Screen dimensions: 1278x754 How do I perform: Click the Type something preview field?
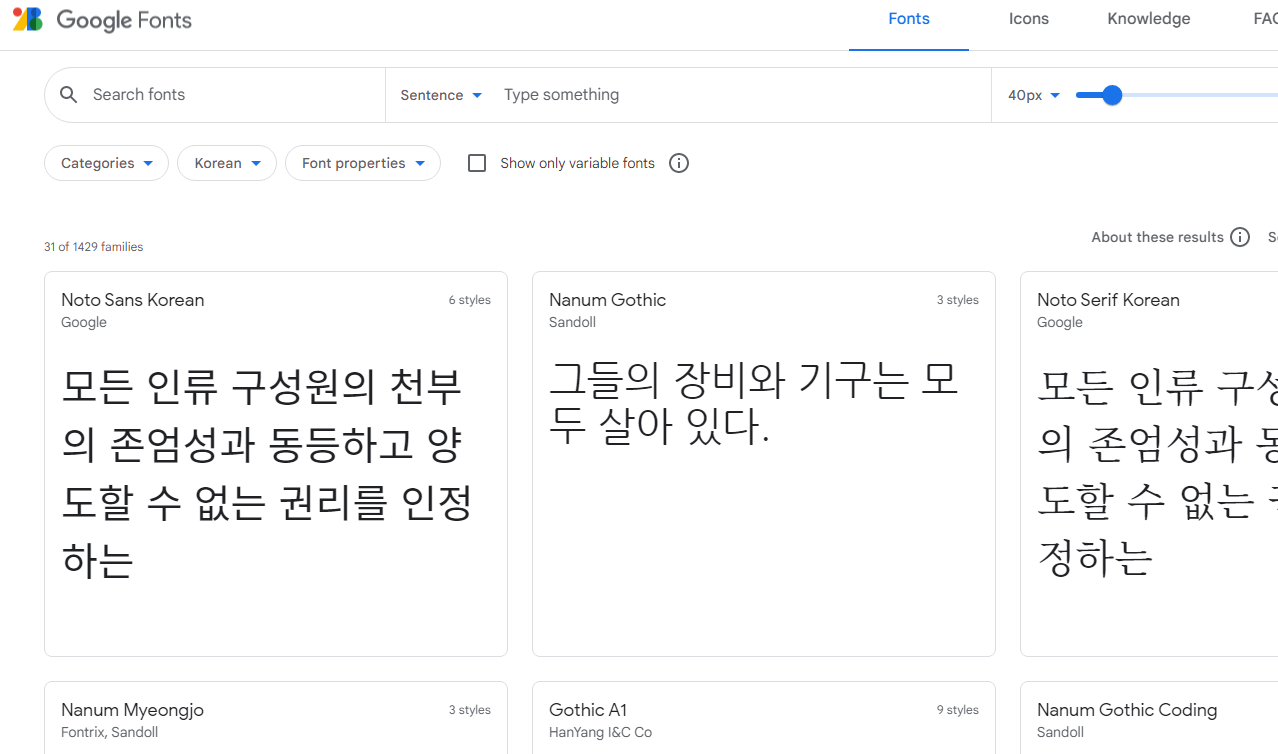[740, 95]
